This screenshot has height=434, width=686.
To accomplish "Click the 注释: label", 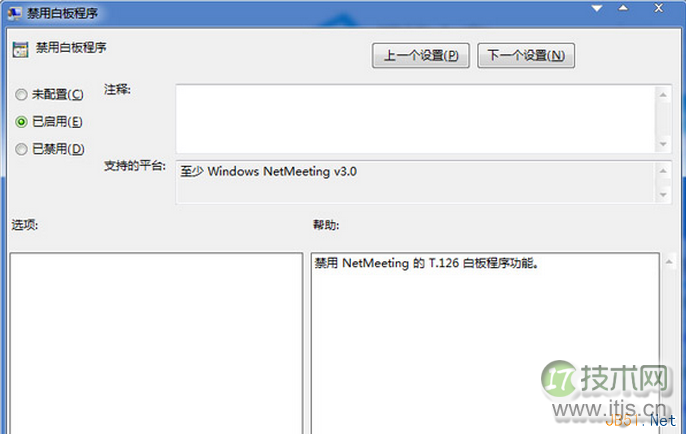I will [117, 90].
